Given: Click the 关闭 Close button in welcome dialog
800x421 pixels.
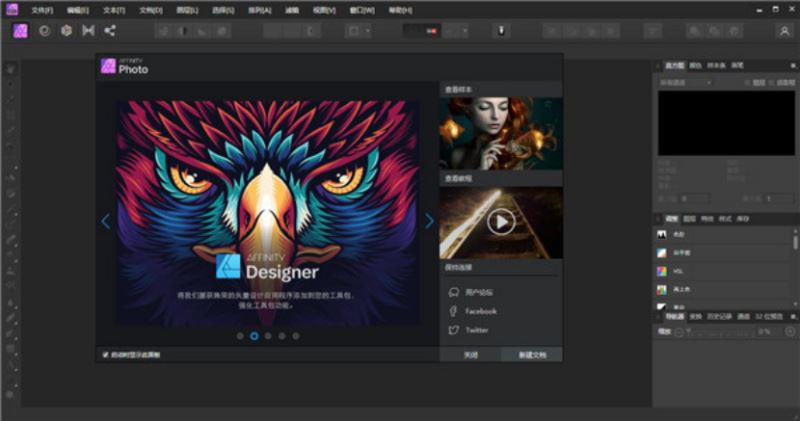Looking at the screenshot, I should 470,355.
